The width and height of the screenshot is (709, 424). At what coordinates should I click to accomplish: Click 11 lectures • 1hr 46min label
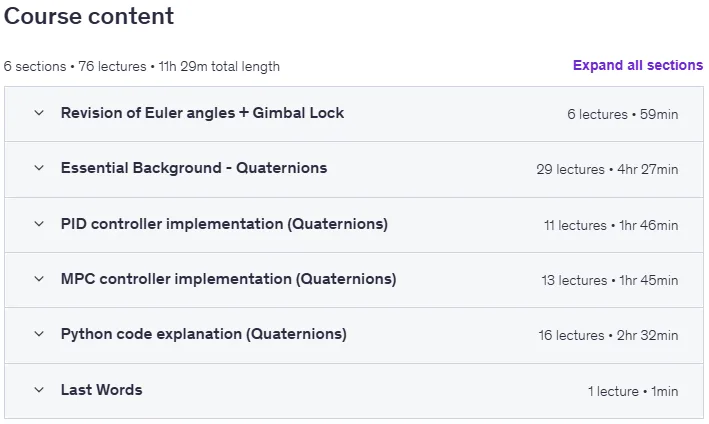(x=611, y=226)
